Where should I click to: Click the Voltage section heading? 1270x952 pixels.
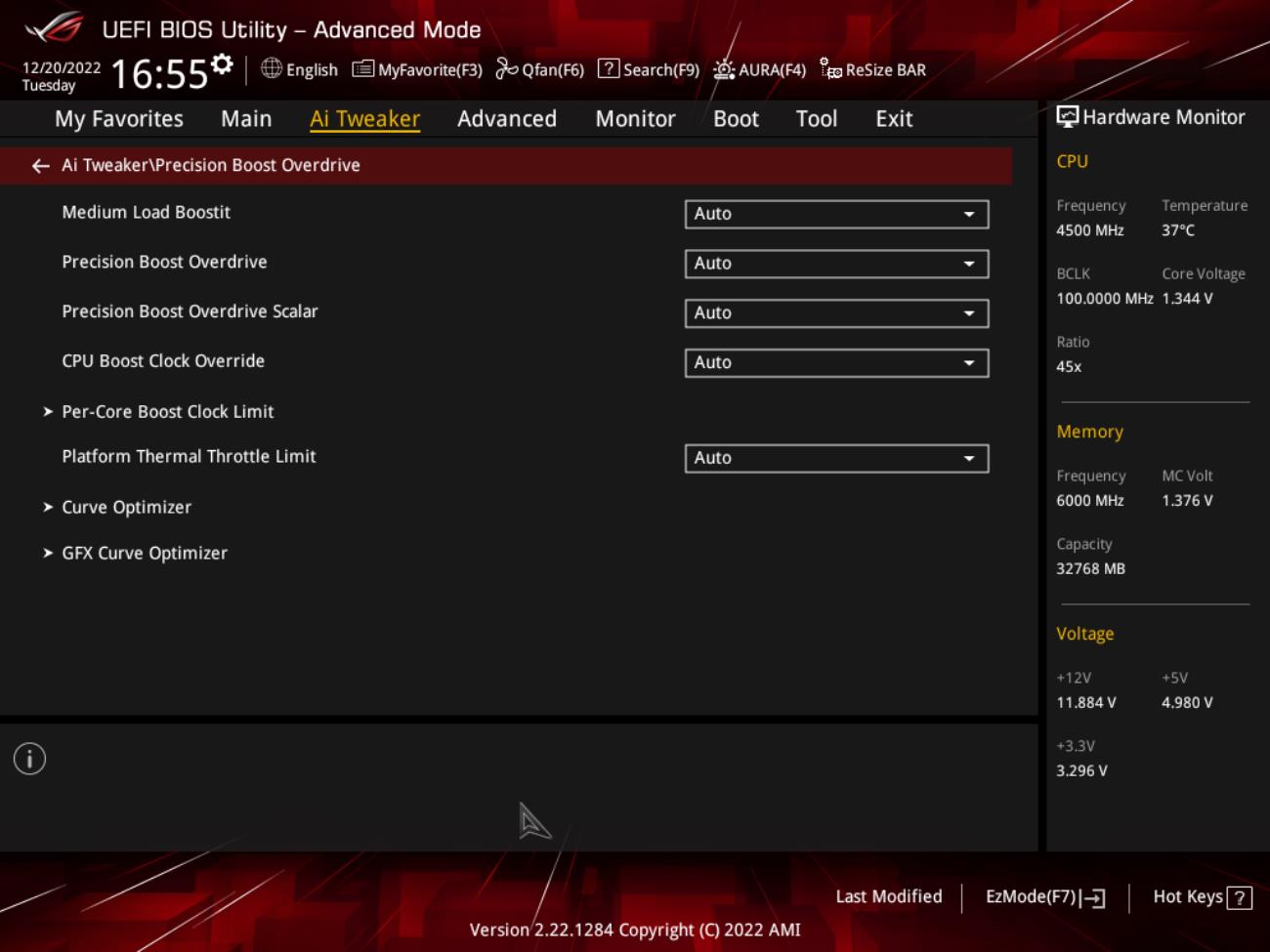pyautogui.click(x=1084, y=634)
